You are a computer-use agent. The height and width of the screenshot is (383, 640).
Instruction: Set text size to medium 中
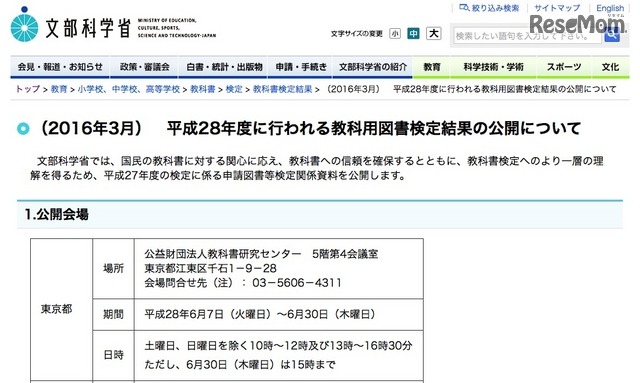tap(413, 33)
